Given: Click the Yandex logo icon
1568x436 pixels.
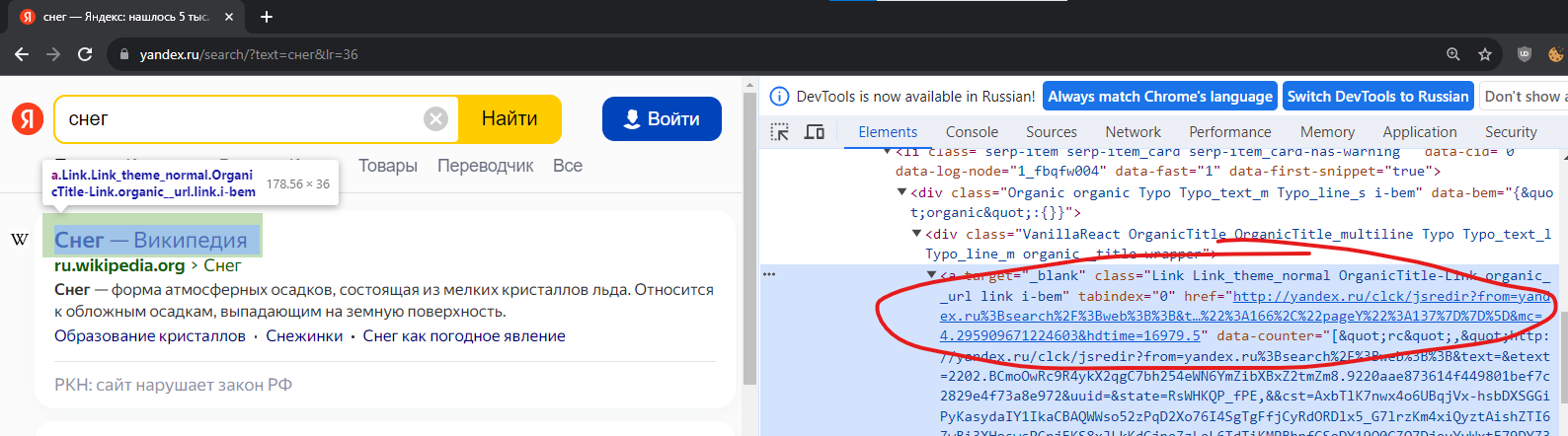Looking at the screenshot, I should pos(28,119).
